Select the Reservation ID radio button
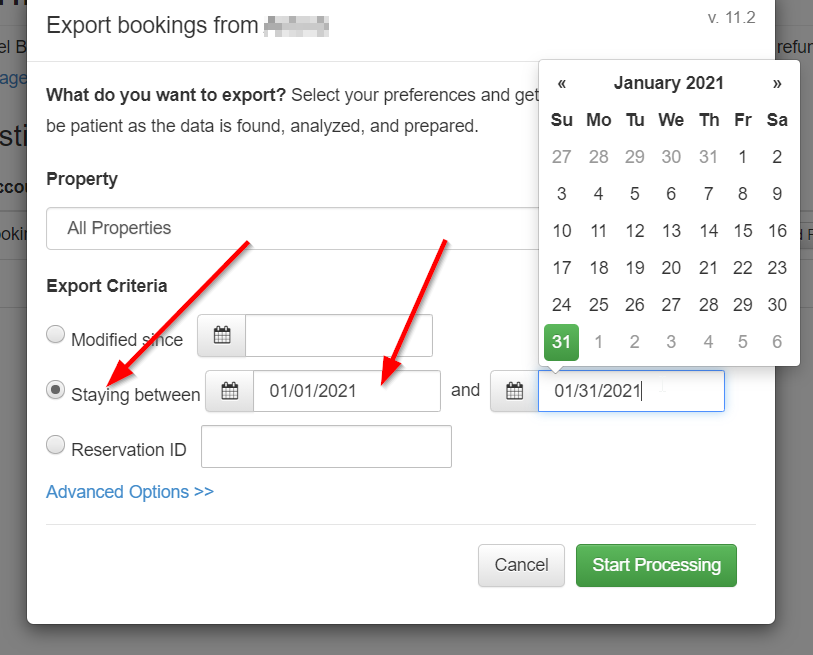The width and height of the screenshot is (813, 655). [55, 446]
